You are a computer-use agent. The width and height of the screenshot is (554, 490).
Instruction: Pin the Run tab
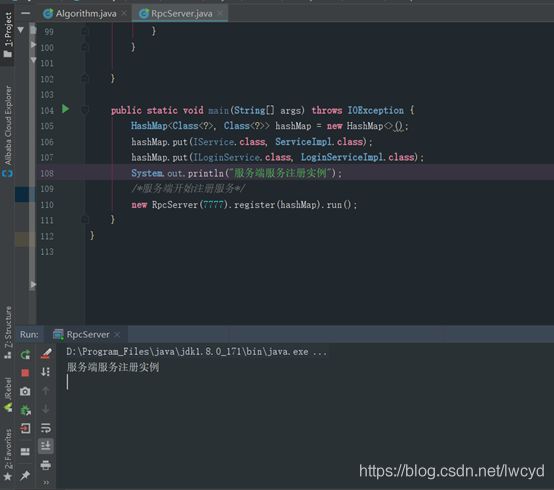[x=25, y=476]
